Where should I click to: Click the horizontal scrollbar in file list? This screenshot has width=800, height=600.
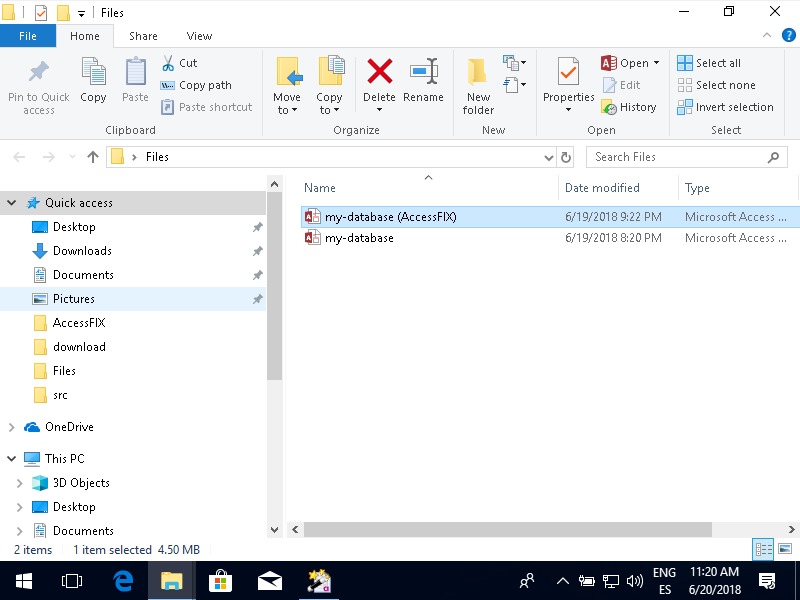point(507,529)
